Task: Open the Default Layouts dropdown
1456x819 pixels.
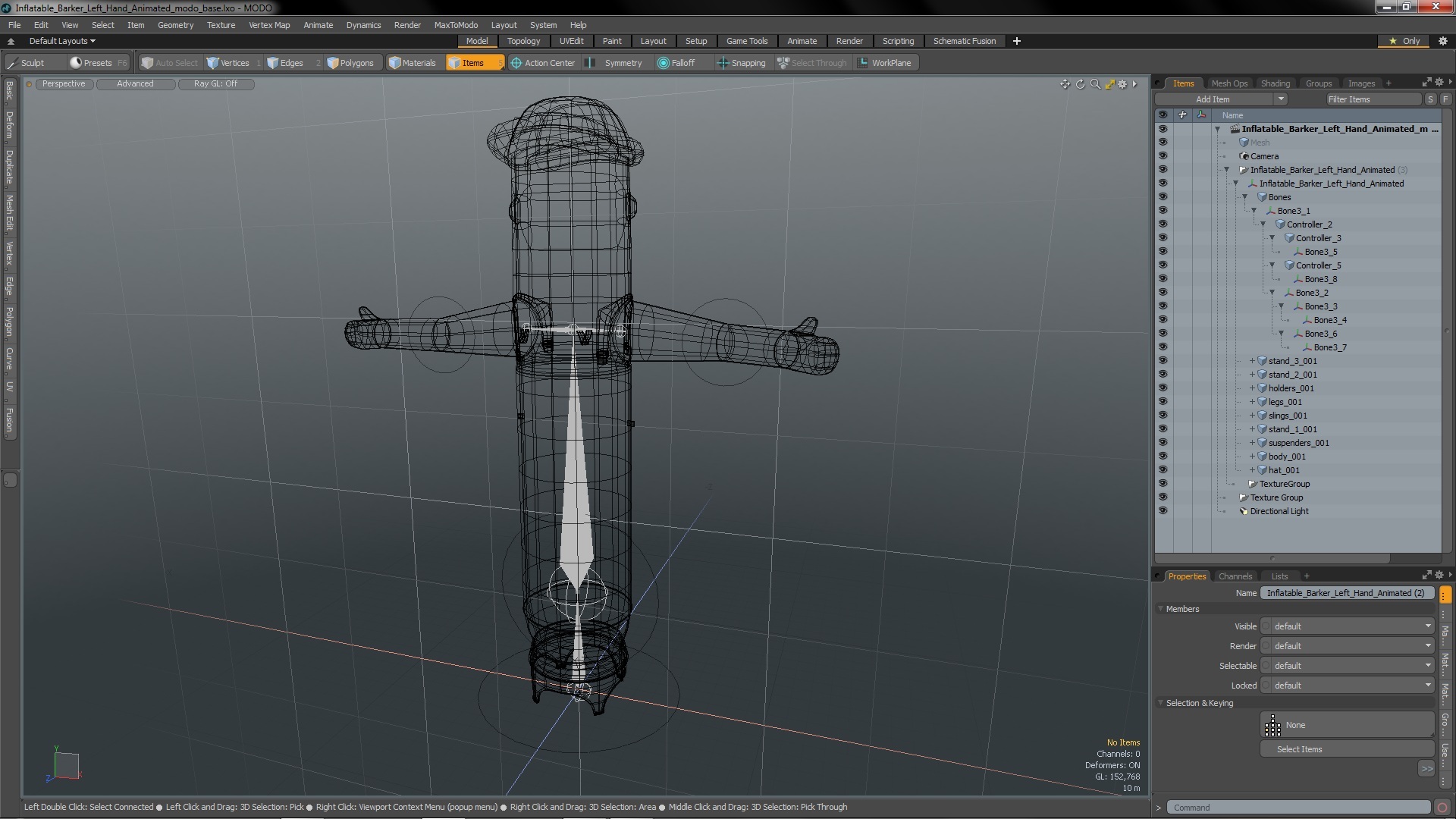Action: coord(62,41)
